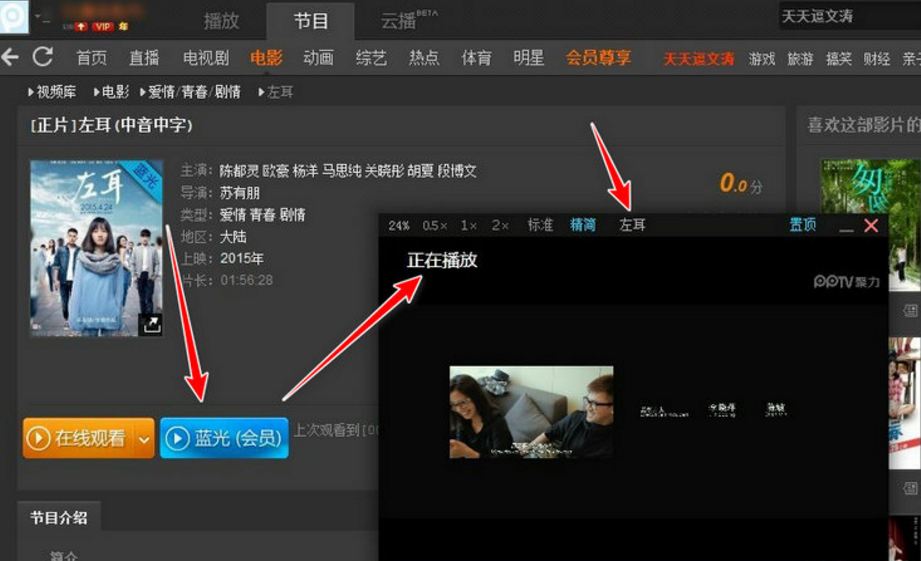Switch to the 播放 tab
921x561 pixels.
[221, 21]
